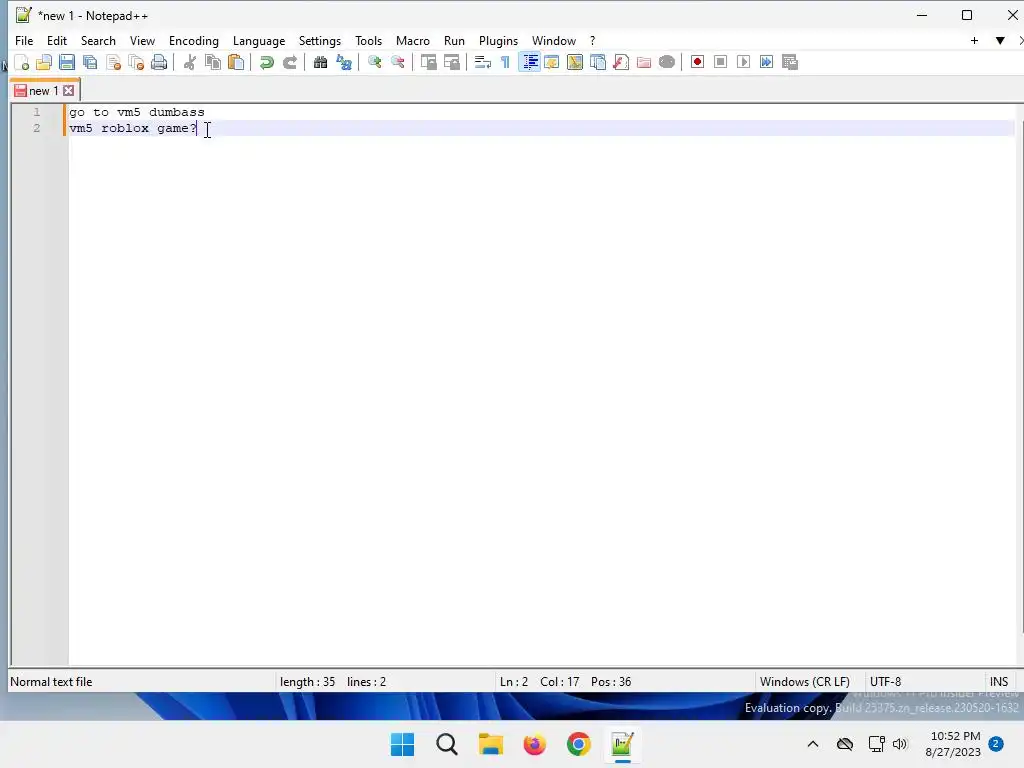
Task: Open the Run menu
Action: coord(454,40)
